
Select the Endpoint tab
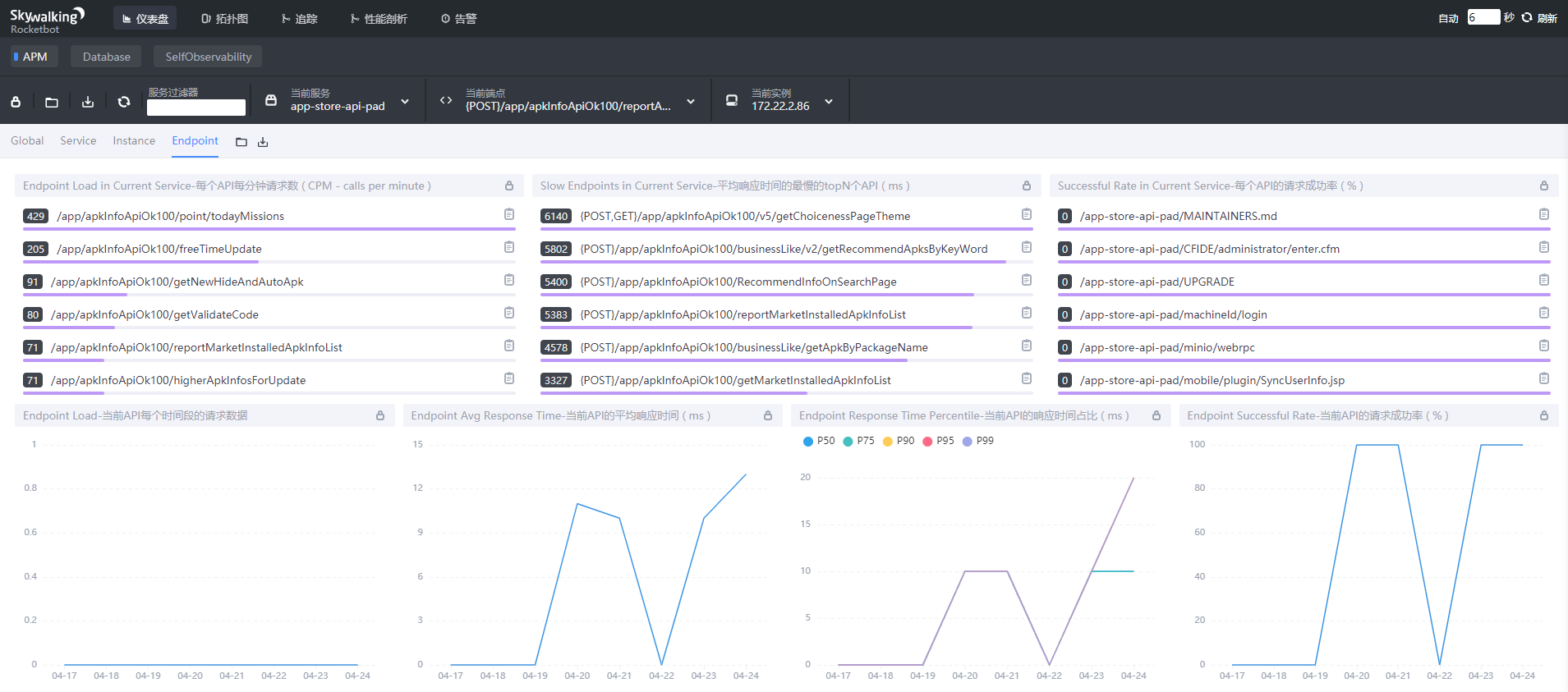[195, 140]
